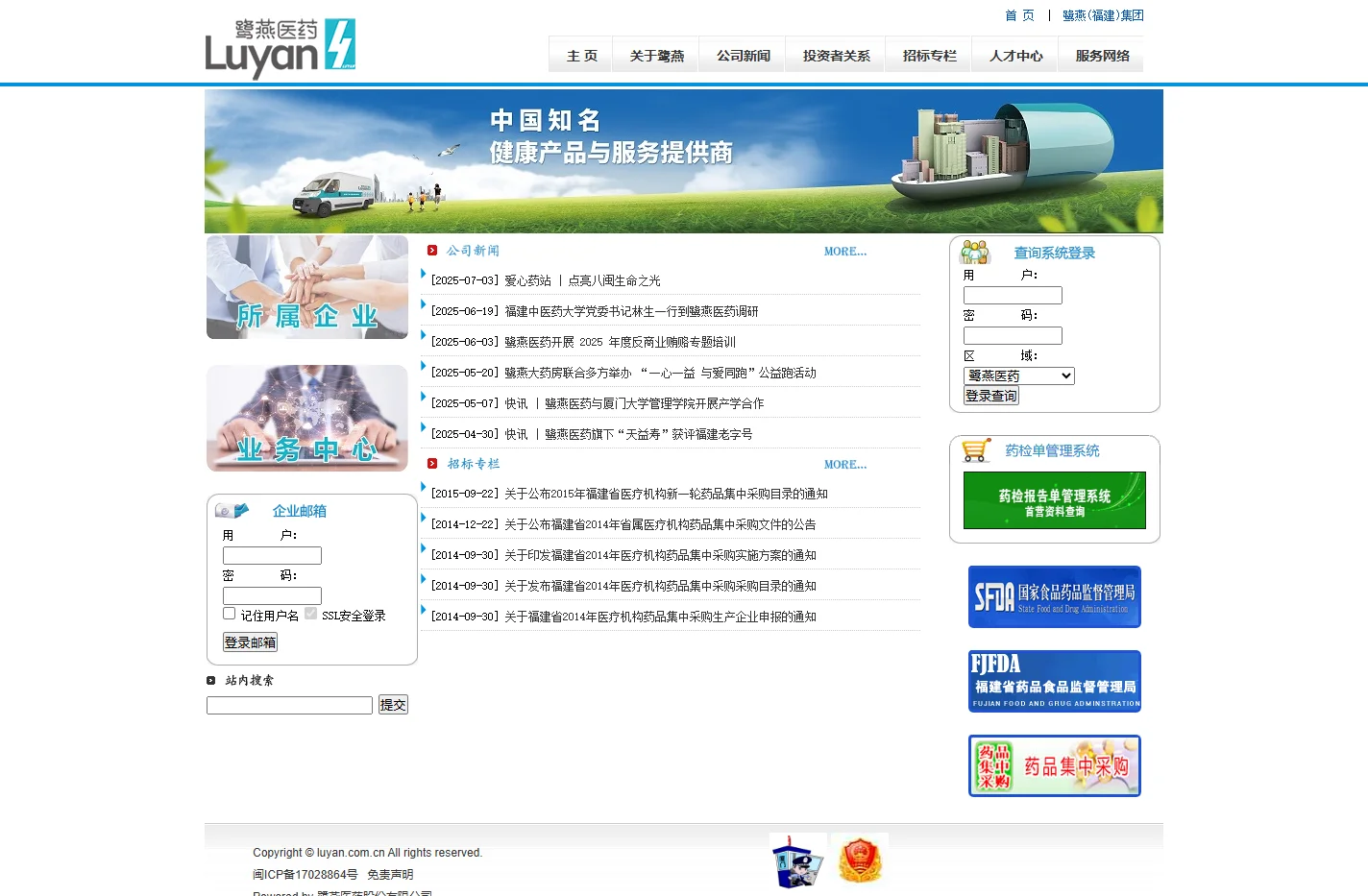The height and width of the screenshot is (896, 1368).
Task: Click the red national emblem badge icon
Action: click(x=860, y=860)
